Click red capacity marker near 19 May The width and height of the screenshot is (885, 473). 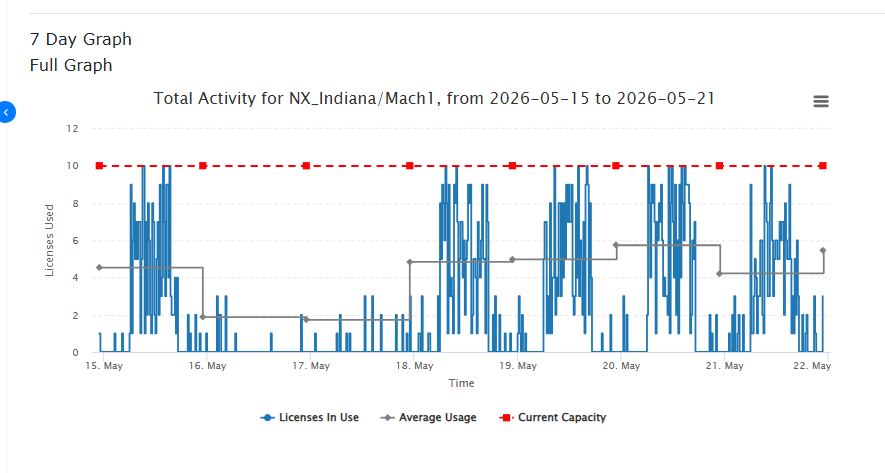(512, 166)
